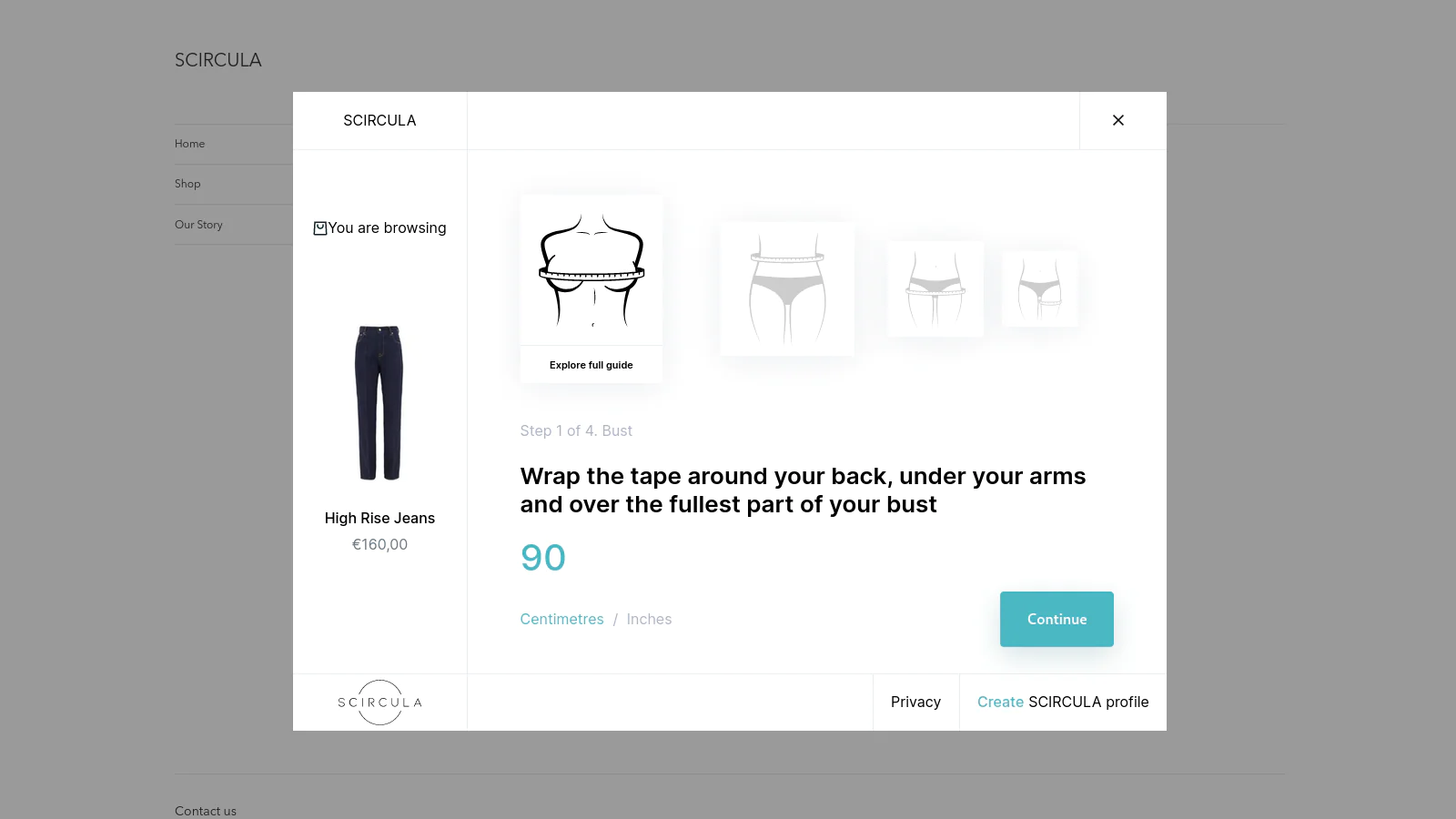Open the Shop menu item
Viewport: 1456px width, 819px height.
click(x=187, y=184)
